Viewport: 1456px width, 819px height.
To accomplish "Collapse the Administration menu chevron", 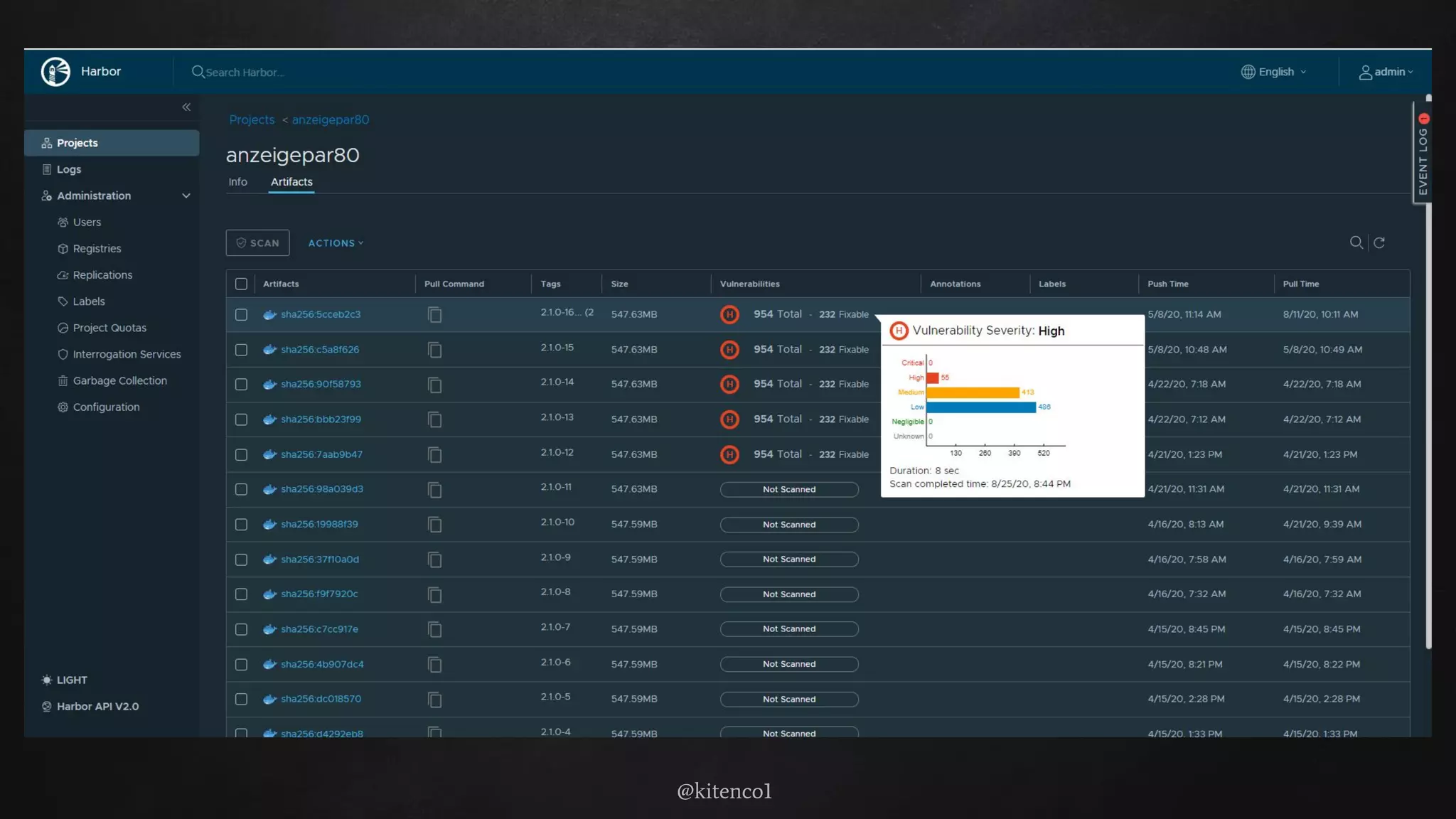I will pos(186,196).
